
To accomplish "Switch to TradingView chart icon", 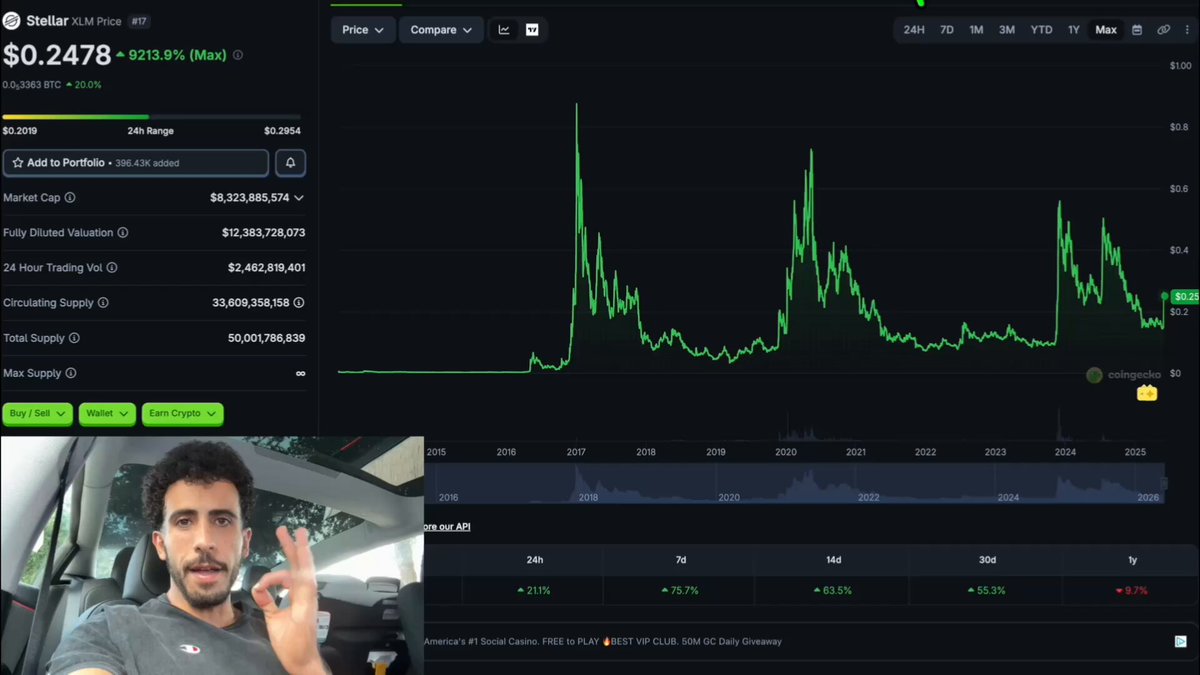I will [x=532, y=30].
